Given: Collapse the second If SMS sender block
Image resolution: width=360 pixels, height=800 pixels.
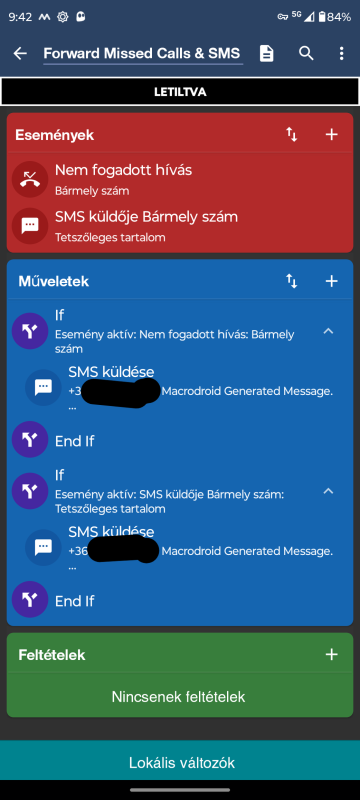Looking at the screenshot, I should pos(328,491).
